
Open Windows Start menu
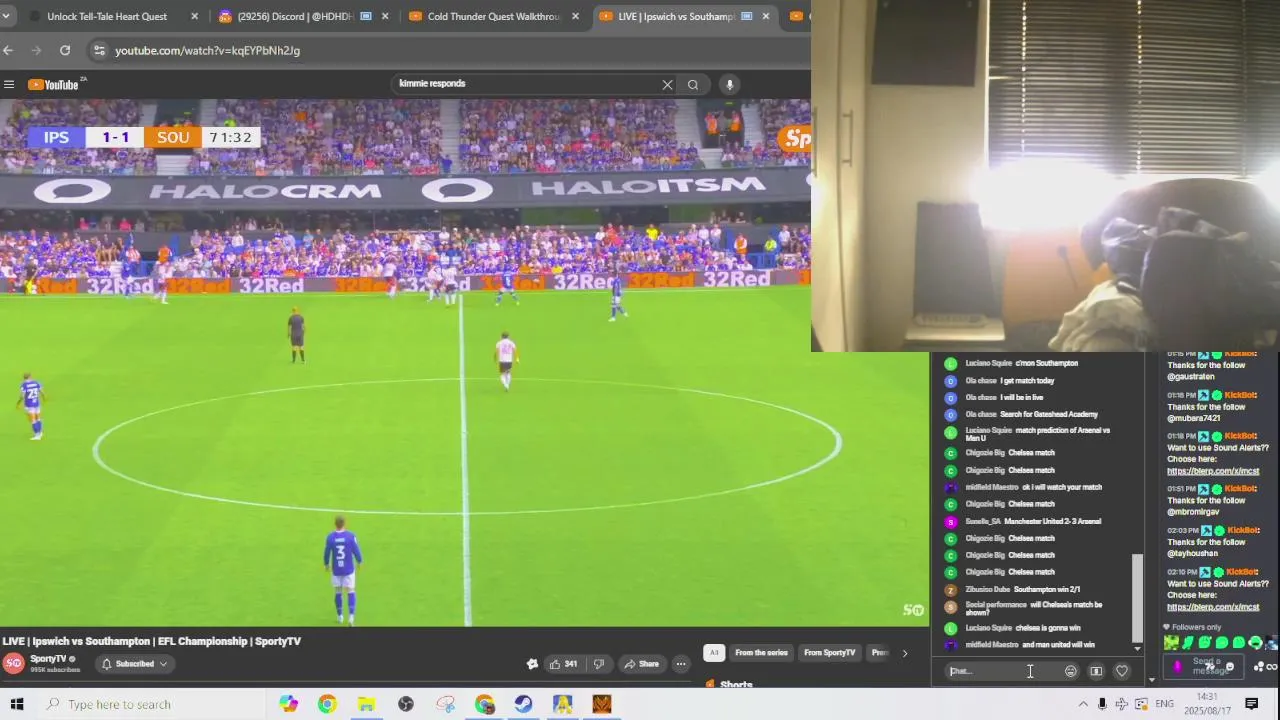coord(16,704)
